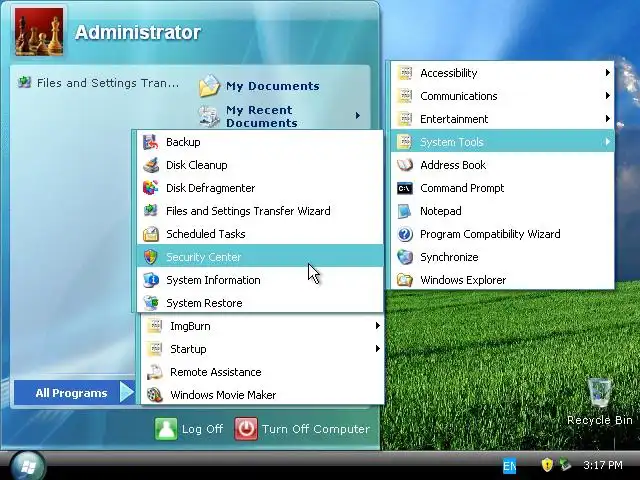
Task: Click the Windows Movie Maker icon
Action: point(155,395)
